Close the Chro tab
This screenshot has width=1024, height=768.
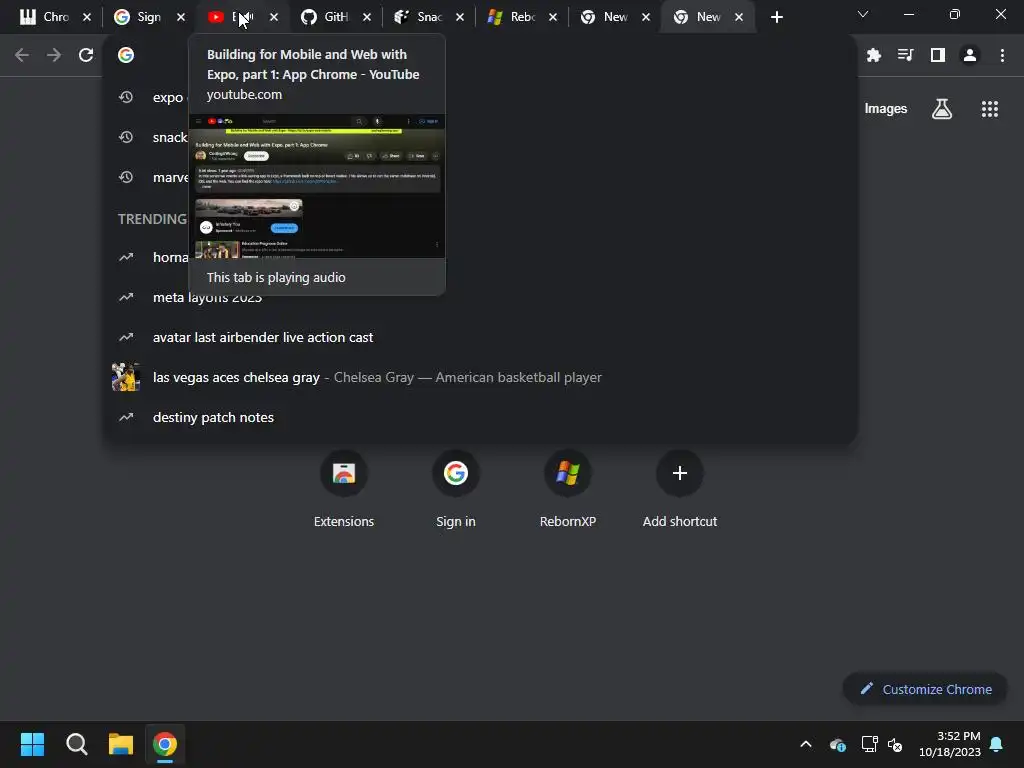point(87,18)
